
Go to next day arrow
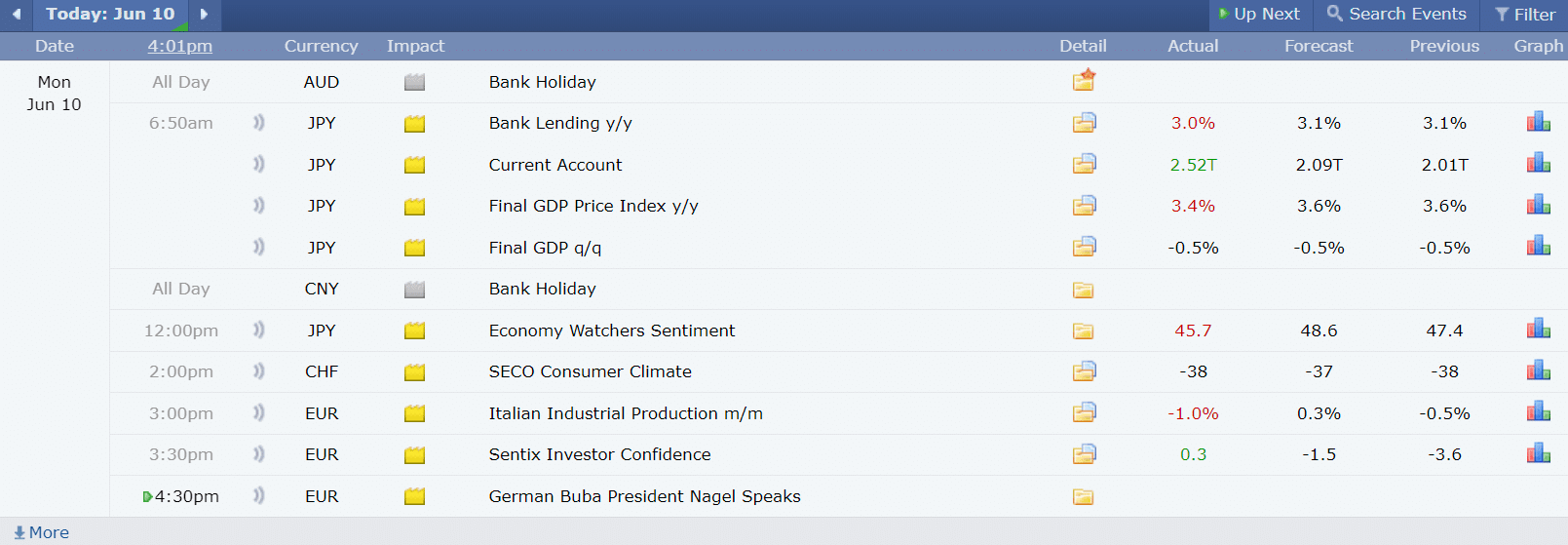click(204, 14)
